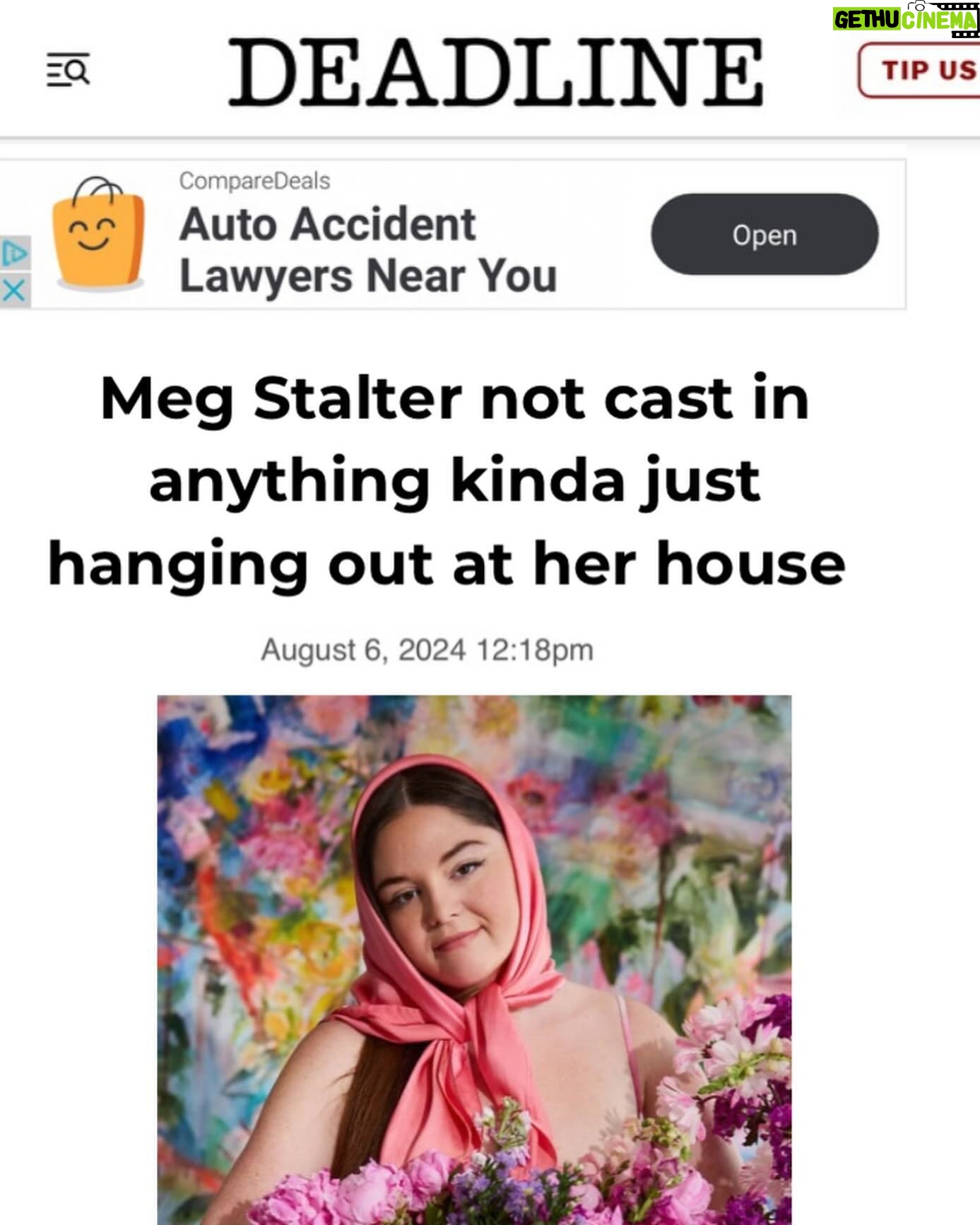
Task: Click the TIP US button
Action: pos(919,70)
